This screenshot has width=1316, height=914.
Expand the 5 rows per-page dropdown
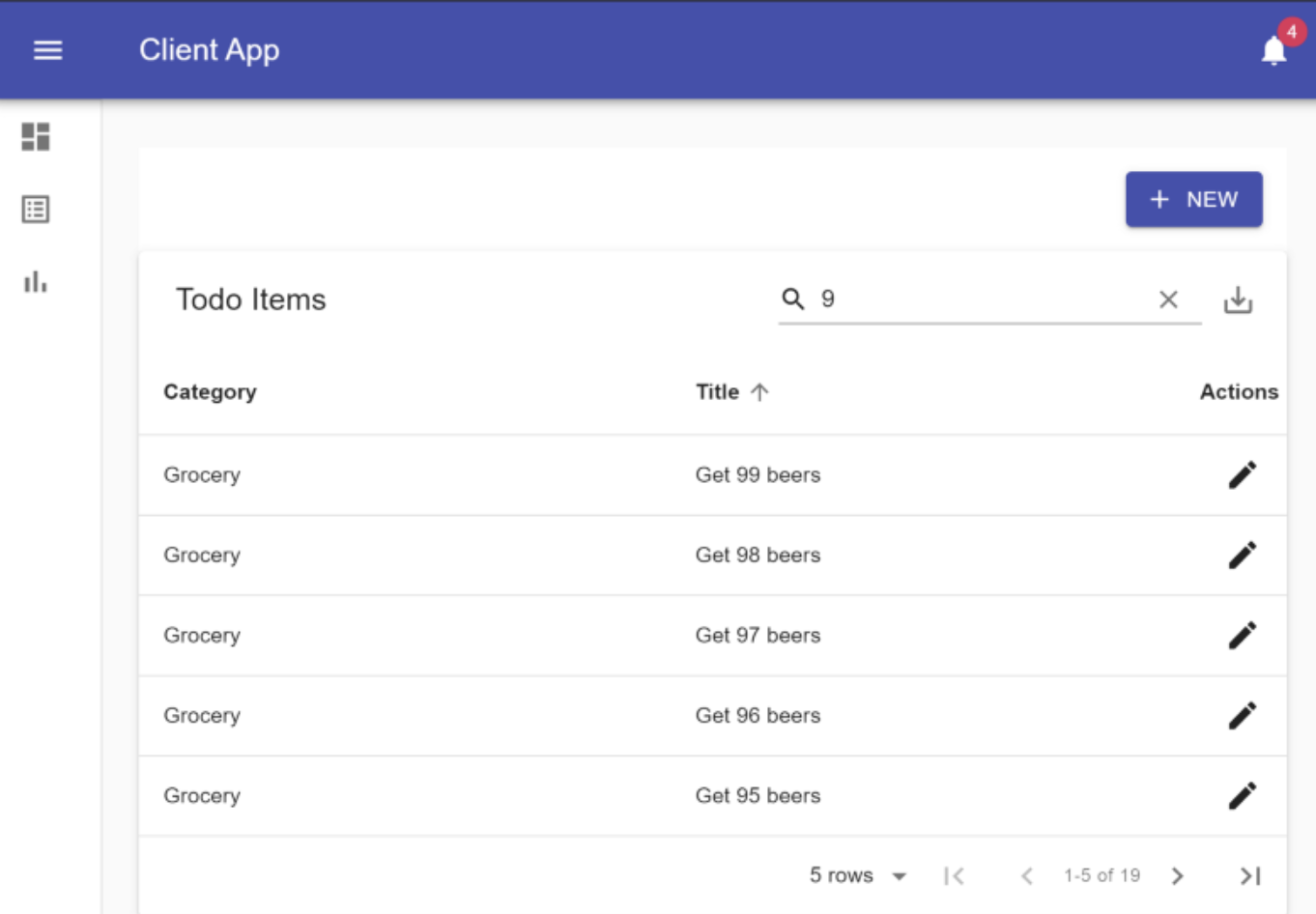point(858,875)
